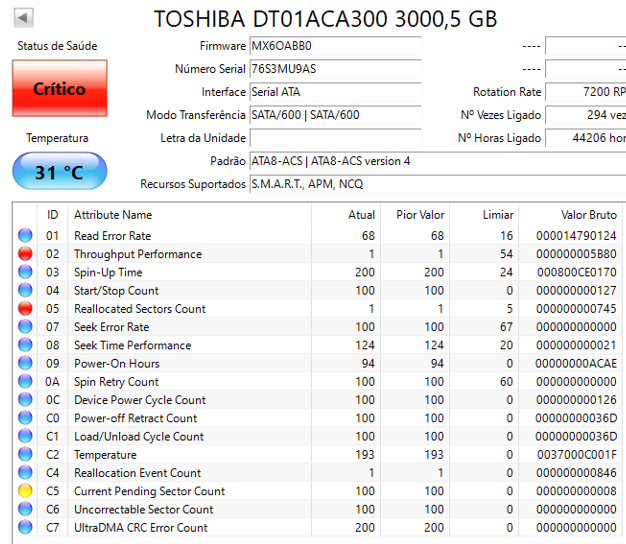
Task: Click blue status icon for Temperature attribute
Action: tap(25, 454)
